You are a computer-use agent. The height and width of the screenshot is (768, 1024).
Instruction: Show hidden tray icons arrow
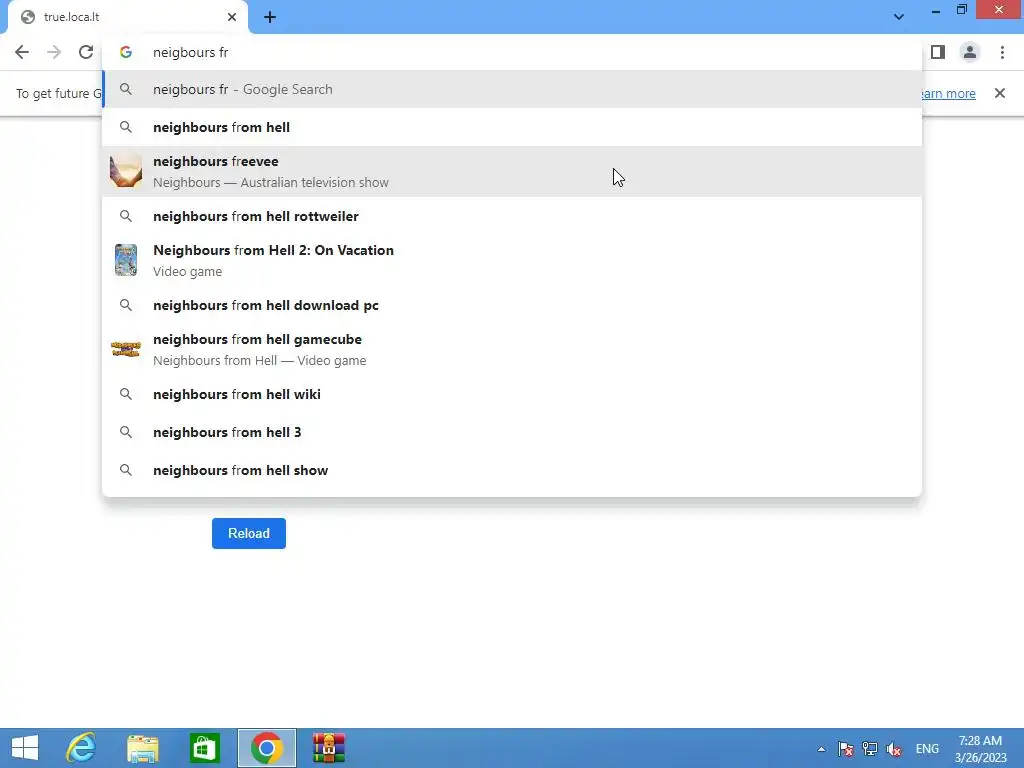click(821, 749)
